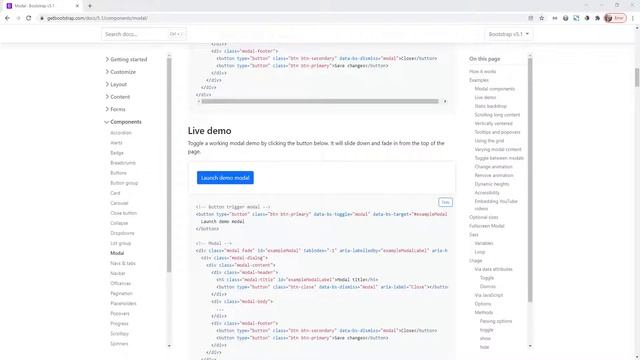Open the Card docs page

pos(115,193)
